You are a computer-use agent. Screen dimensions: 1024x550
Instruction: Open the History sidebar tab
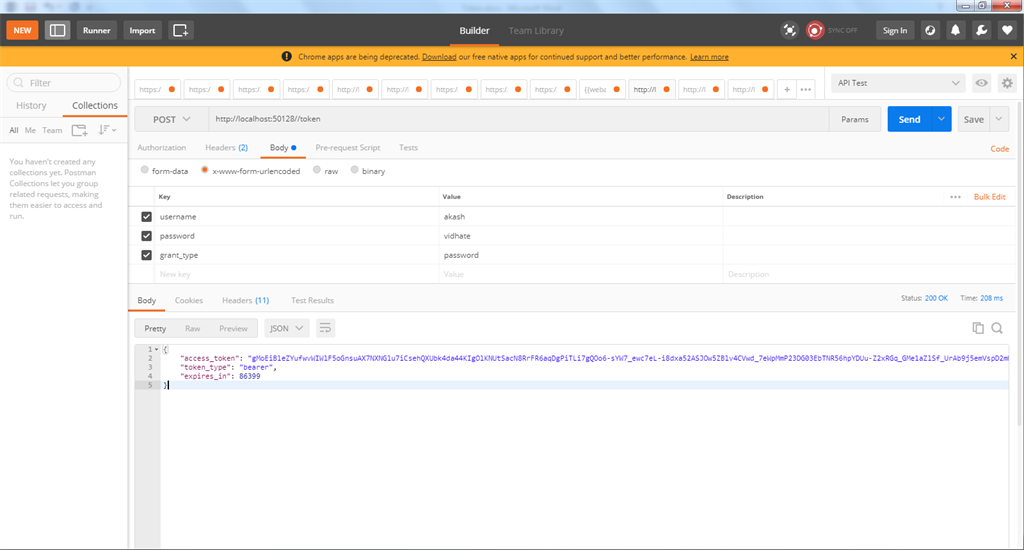[x=31, y=105]
